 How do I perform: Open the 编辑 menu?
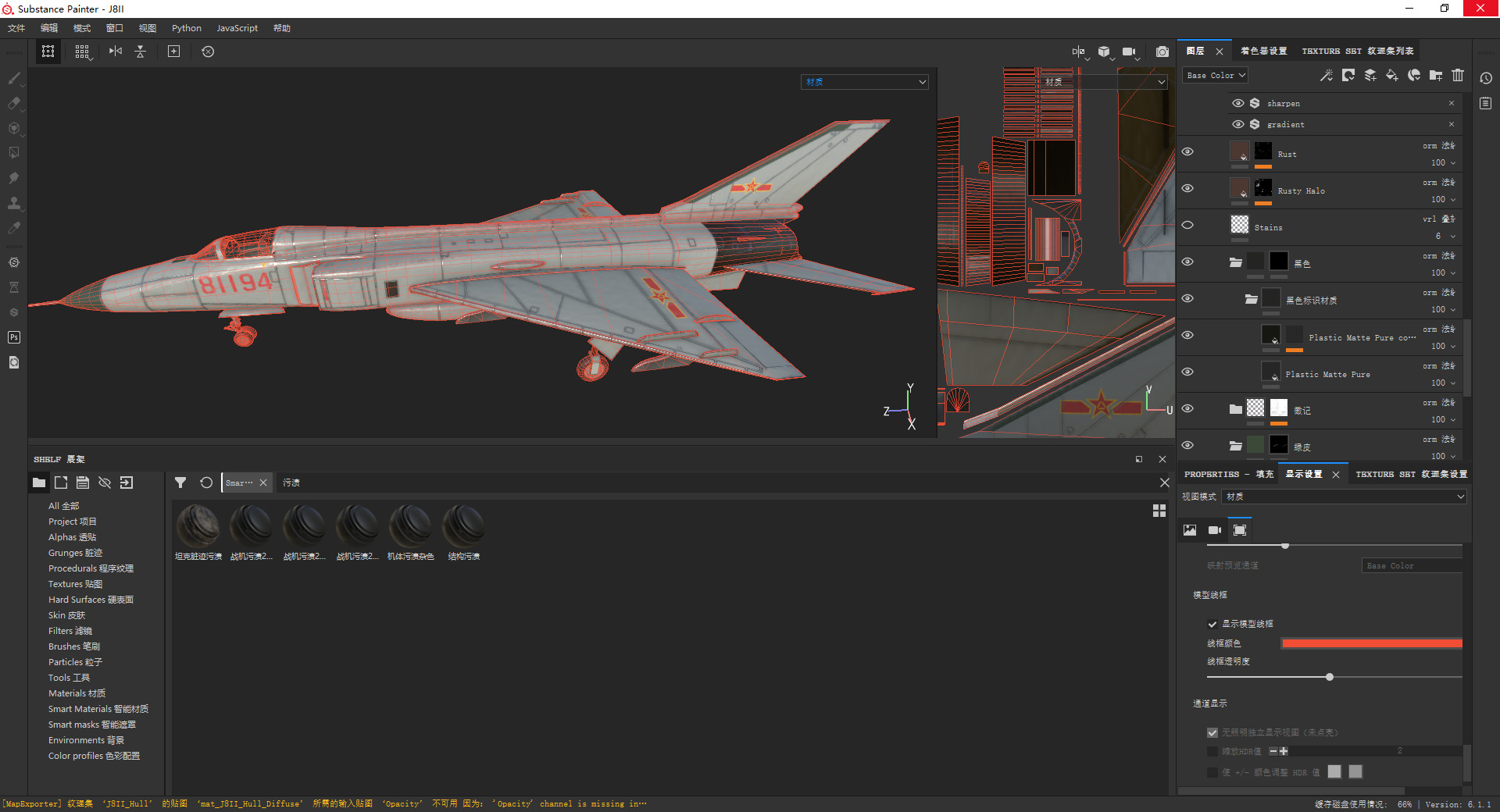(x=49, y=28)
